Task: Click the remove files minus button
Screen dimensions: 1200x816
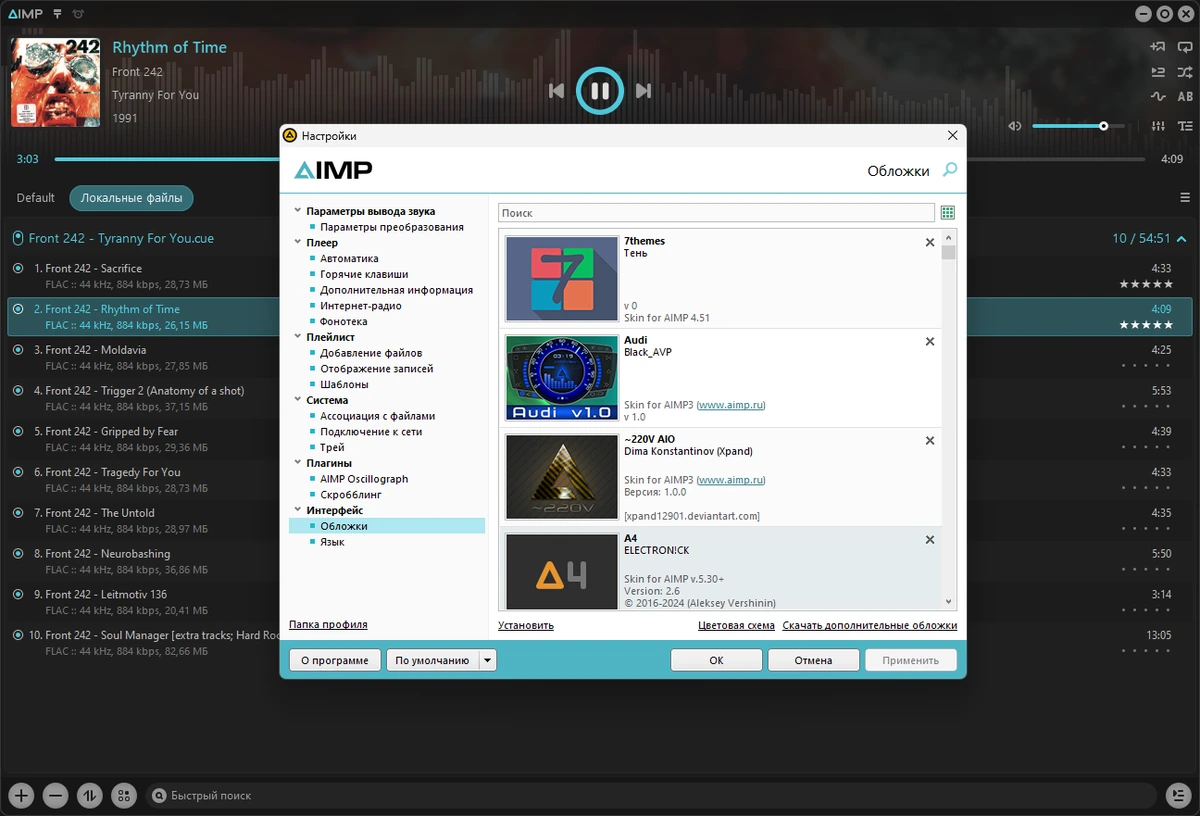Action: 55,796
